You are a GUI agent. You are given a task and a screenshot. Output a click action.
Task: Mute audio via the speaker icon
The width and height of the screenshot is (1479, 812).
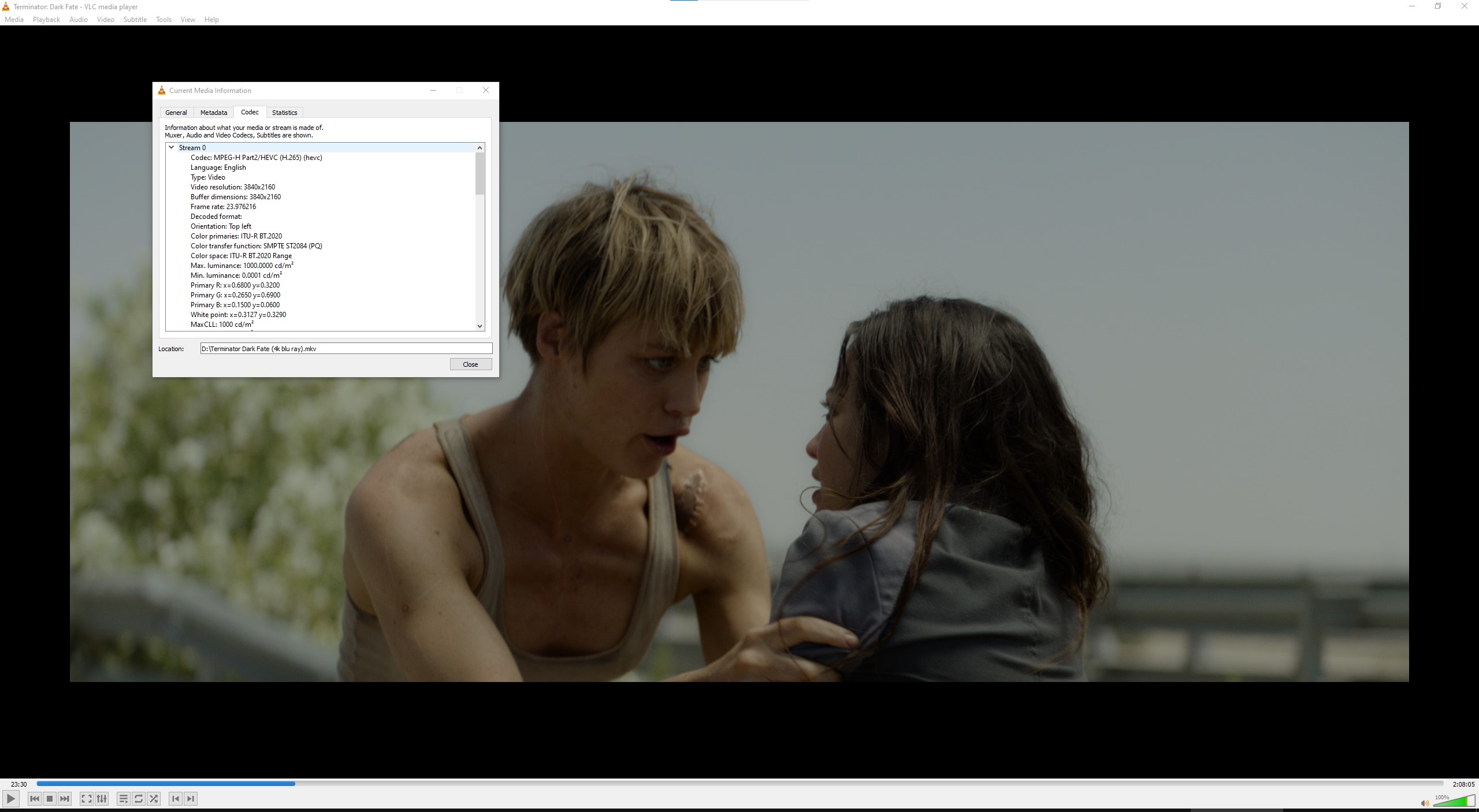click(1425, 803)
